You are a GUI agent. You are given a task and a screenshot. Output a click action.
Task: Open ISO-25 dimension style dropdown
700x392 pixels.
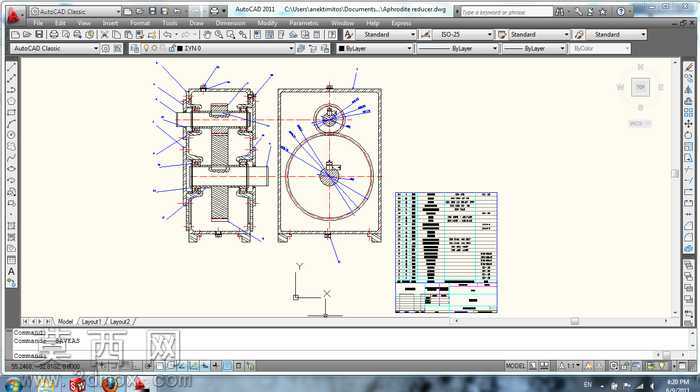point(462,34)
